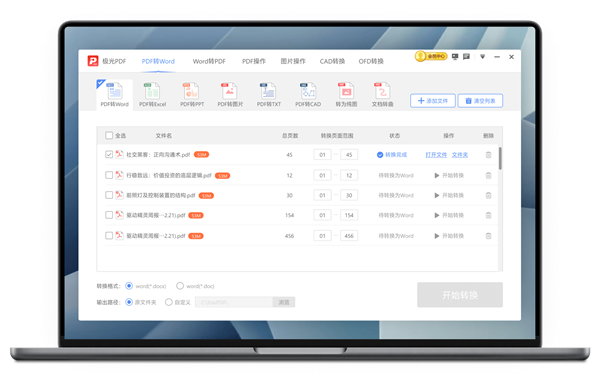Click the 清空列表 button
The height and width of the screenshot is (382, 600).
(480, 101)
